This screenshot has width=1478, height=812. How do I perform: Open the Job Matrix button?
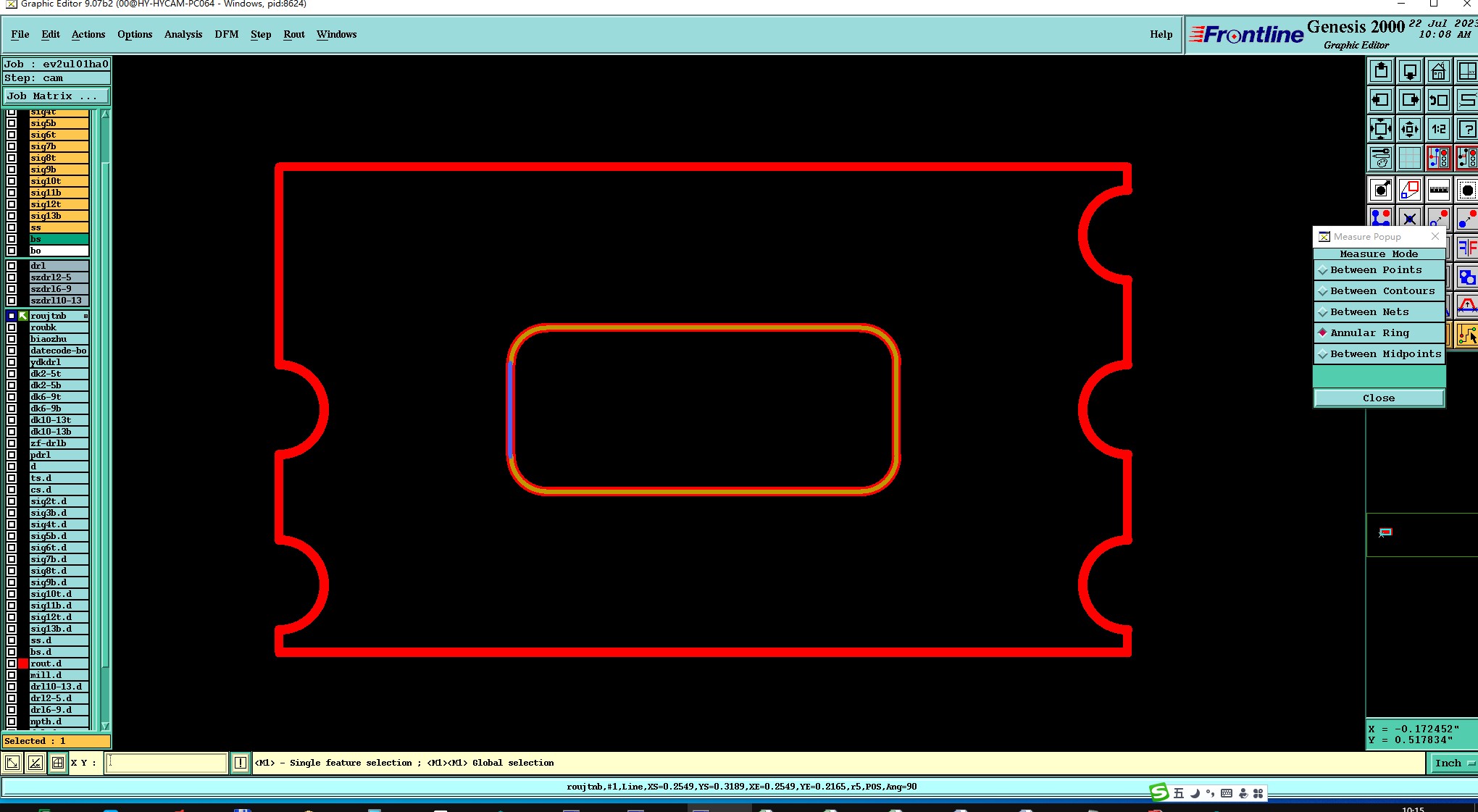tap(57, 96)
